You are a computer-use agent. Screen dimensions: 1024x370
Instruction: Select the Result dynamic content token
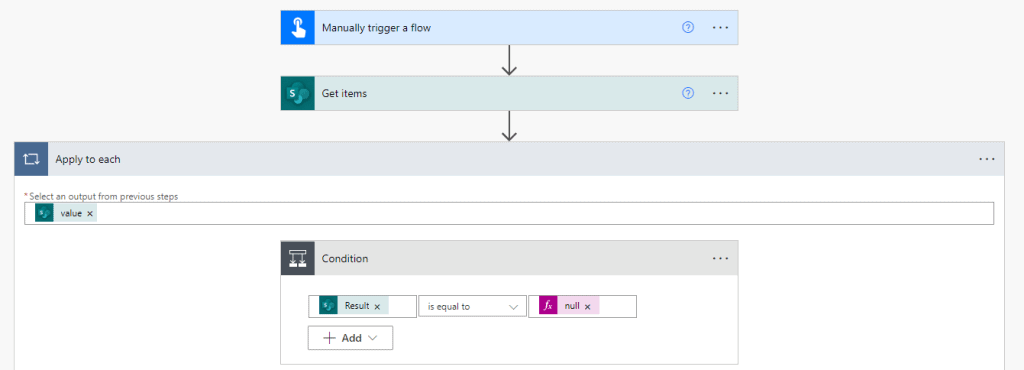coord(354,306)
